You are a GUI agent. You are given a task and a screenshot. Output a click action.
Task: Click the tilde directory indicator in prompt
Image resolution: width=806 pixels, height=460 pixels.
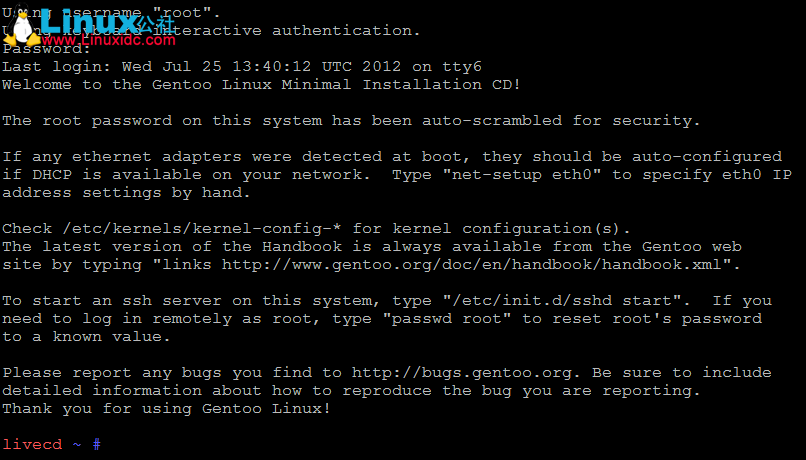point(77,445)
